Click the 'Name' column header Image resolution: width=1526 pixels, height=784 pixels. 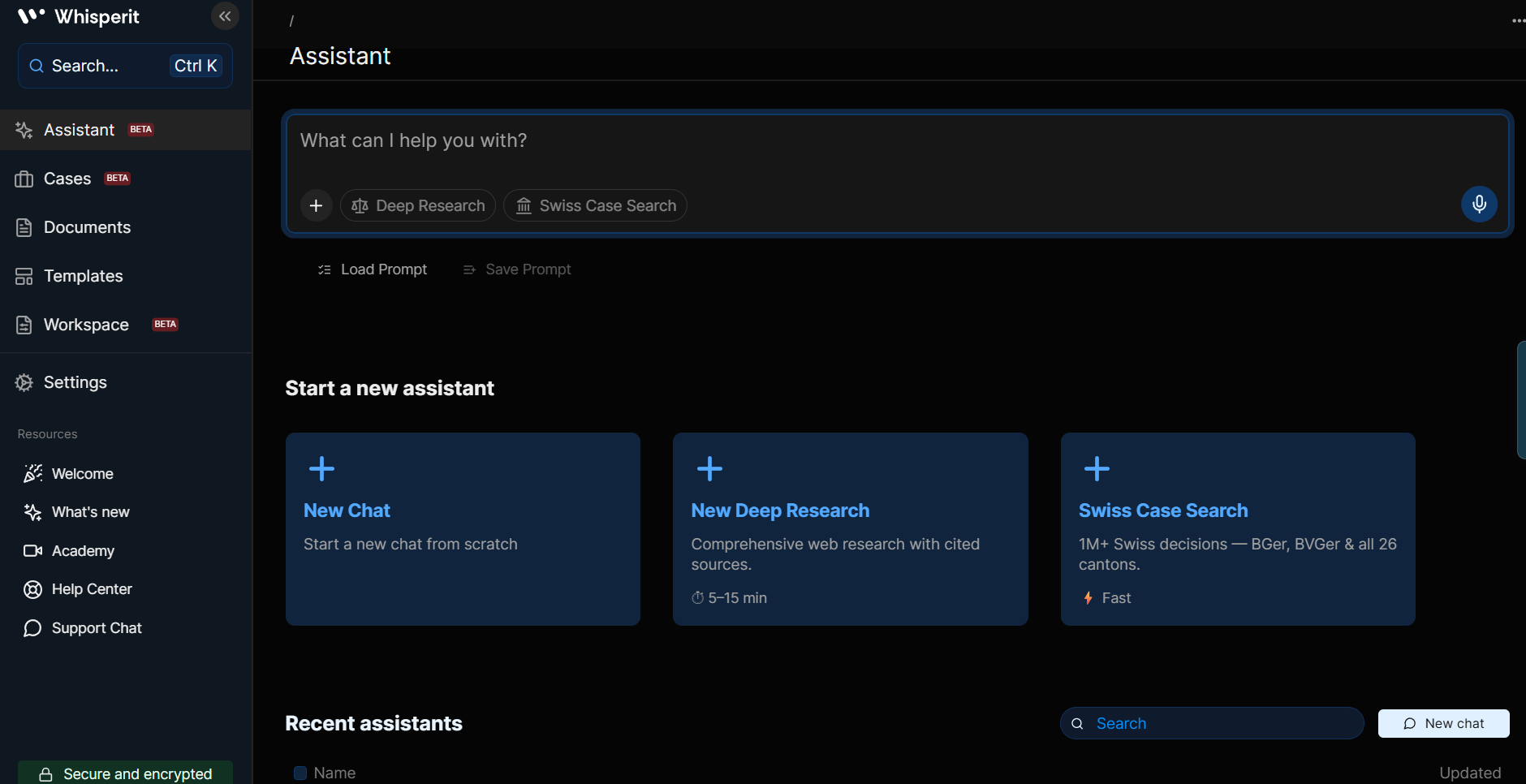click(x=334, y=773)
